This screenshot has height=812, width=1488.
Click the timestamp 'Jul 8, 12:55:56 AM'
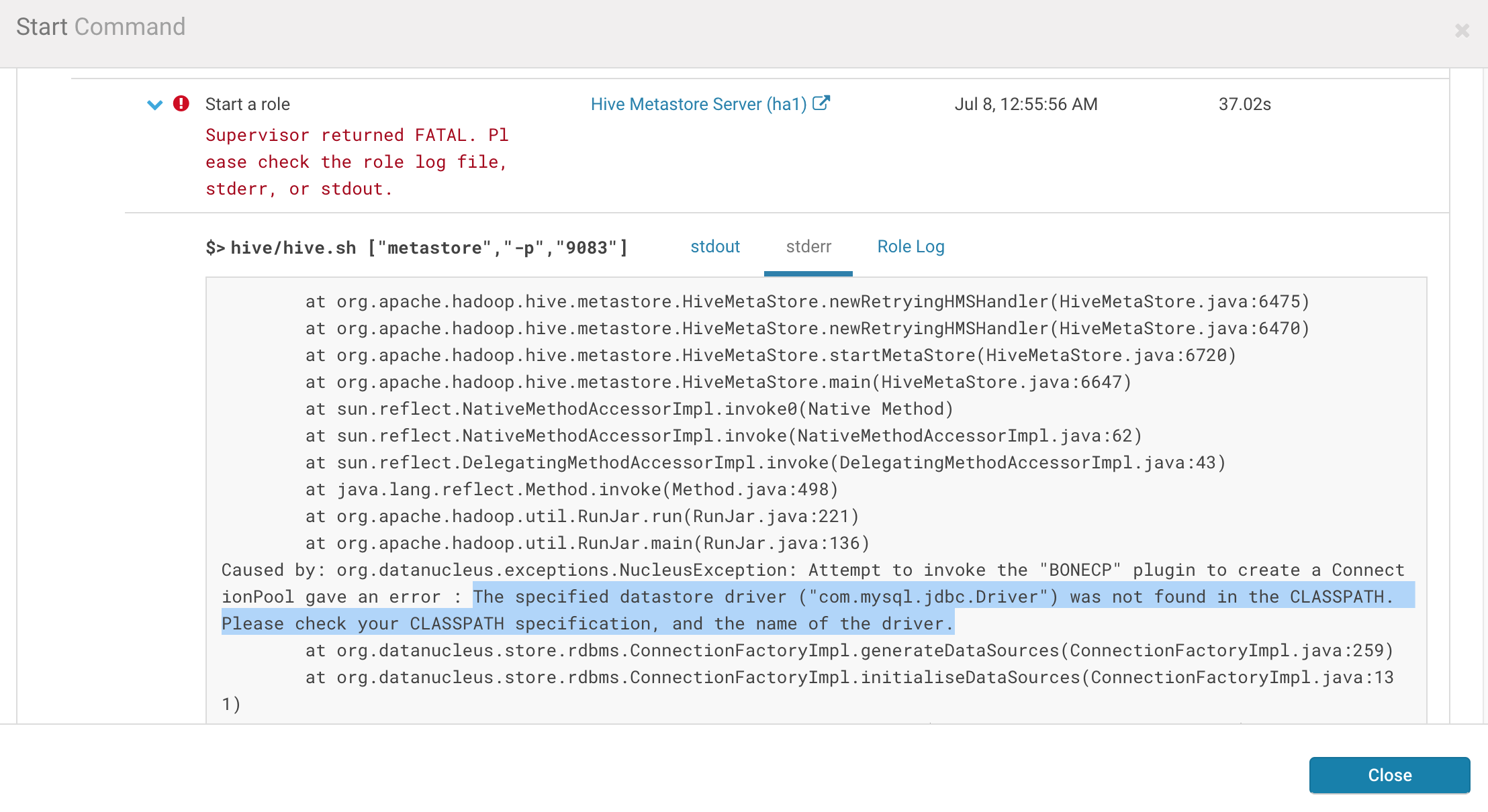(x=1026, y=104)
